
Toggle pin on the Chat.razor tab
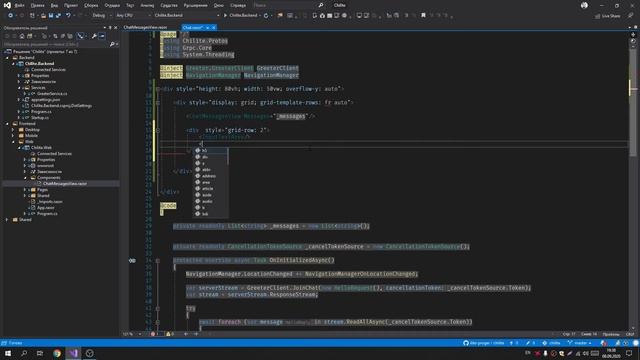[x=207, y=28]
